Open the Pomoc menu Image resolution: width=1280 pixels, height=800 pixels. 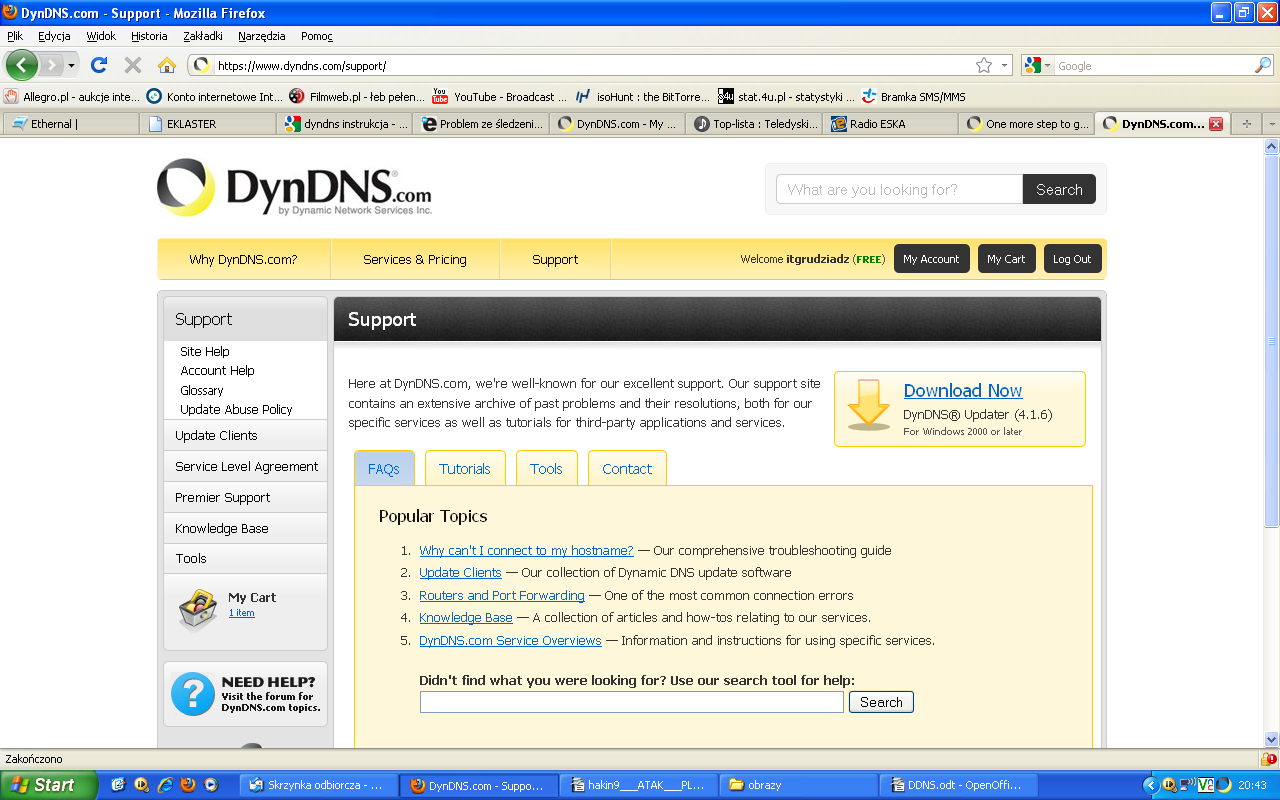coord(317,36)
